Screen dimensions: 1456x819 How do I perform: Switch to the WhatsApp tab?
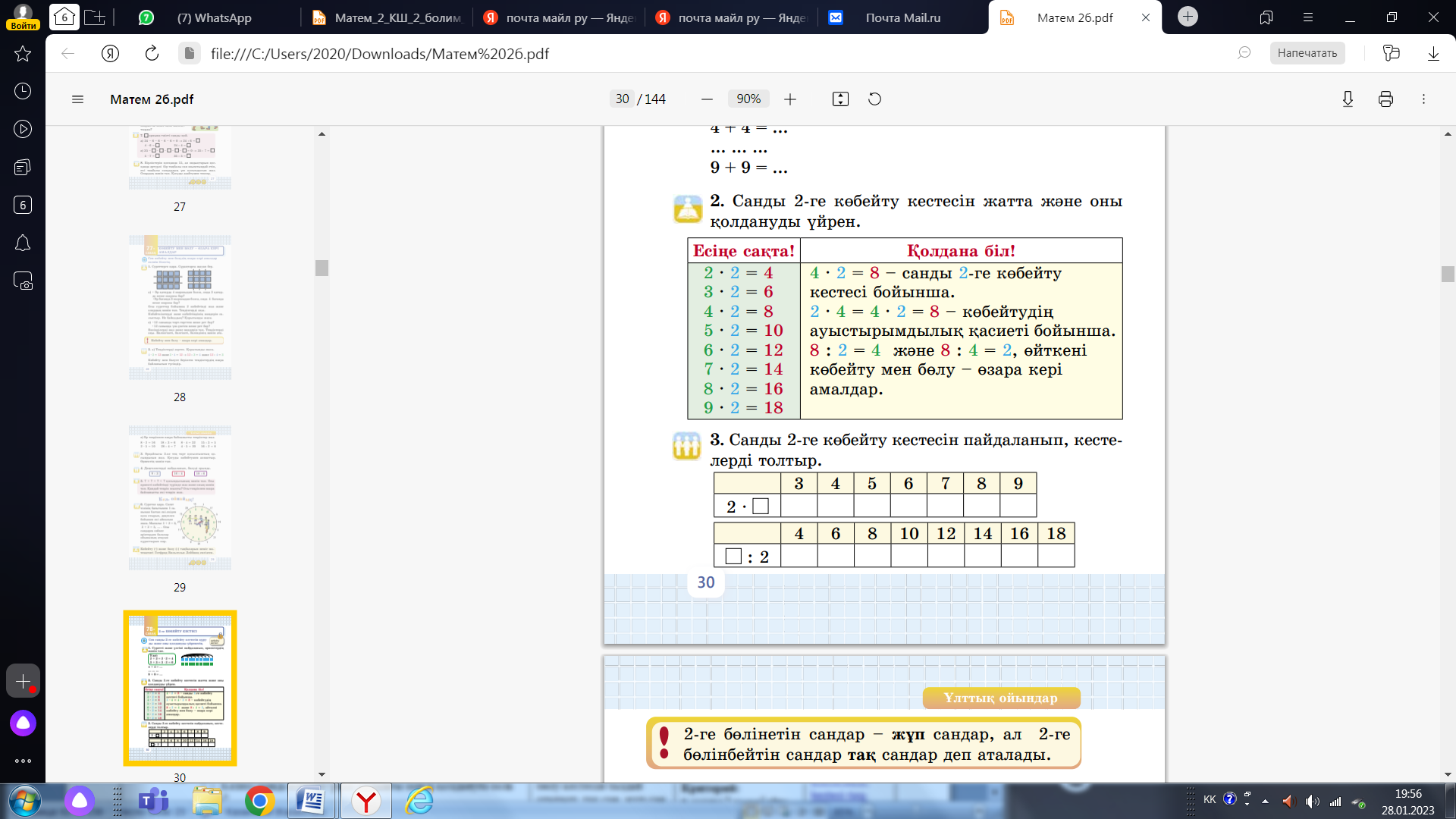click(x=214, y=17)
